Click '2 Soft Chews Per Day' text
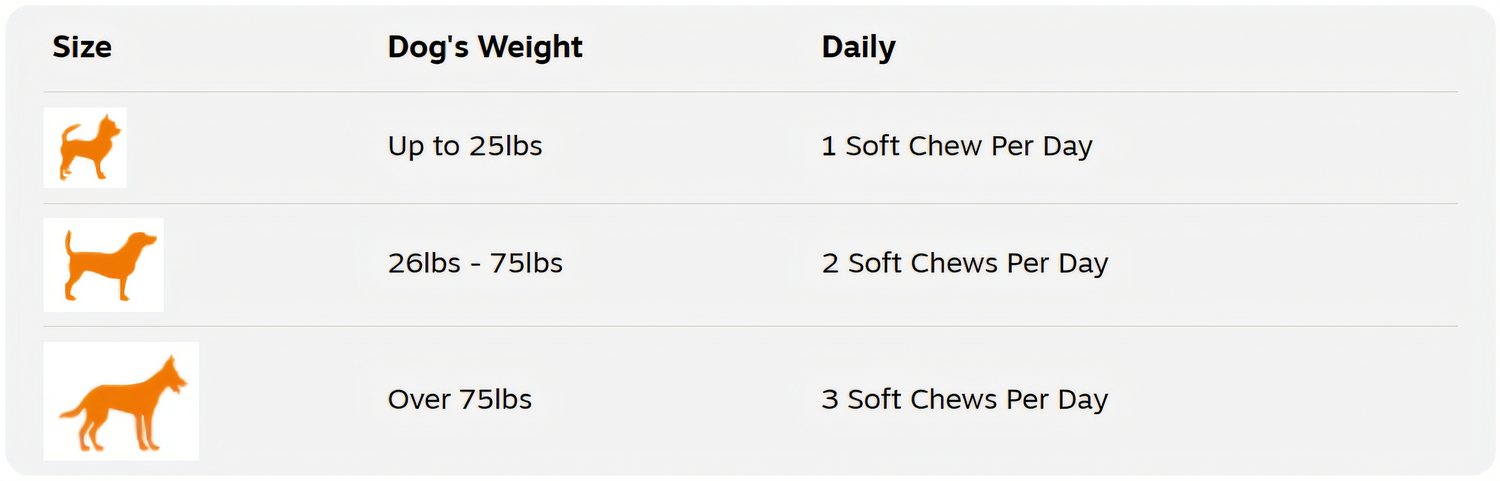Viewport: 1500px width, 481px height. 964,263
